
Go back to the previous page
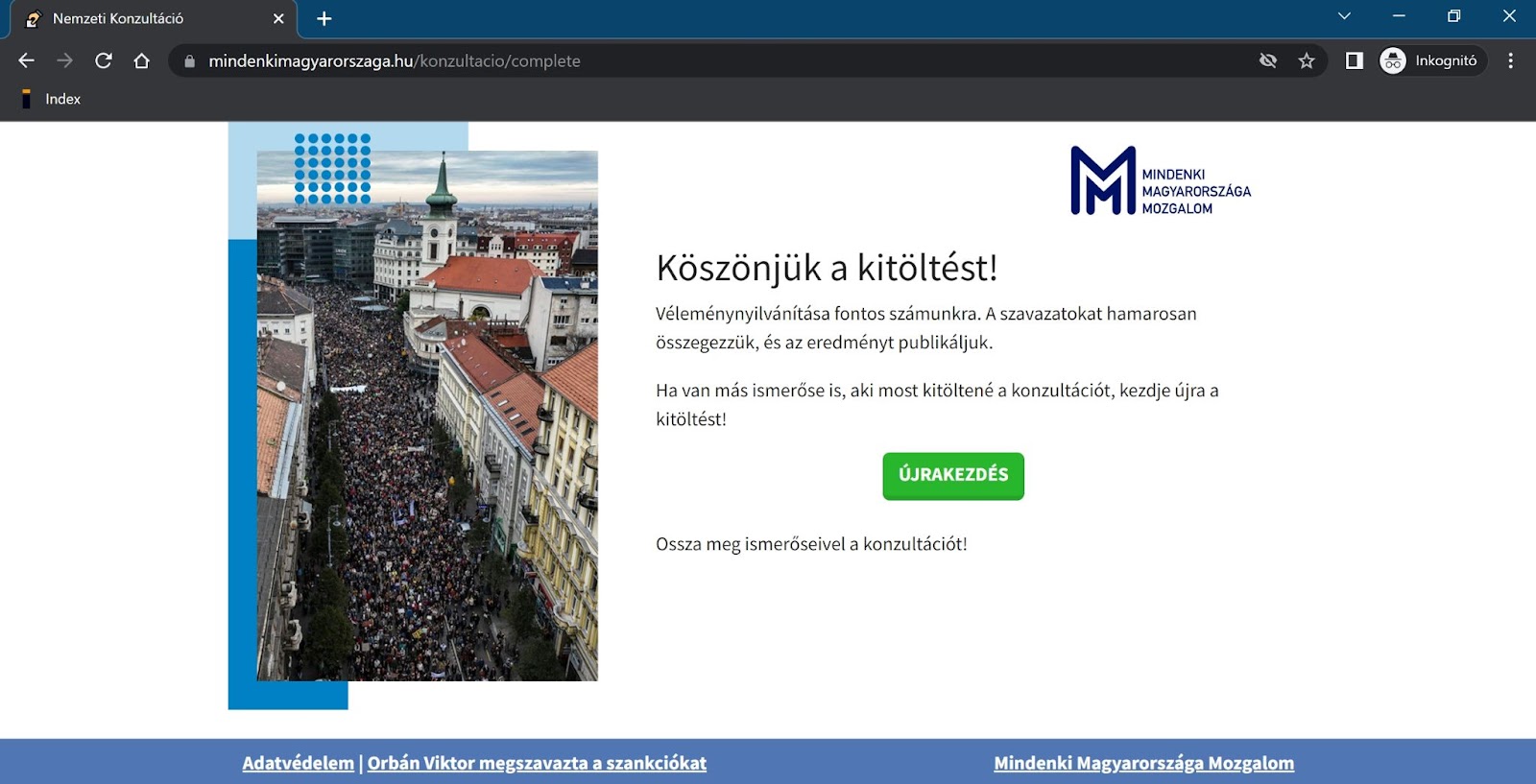26,60
